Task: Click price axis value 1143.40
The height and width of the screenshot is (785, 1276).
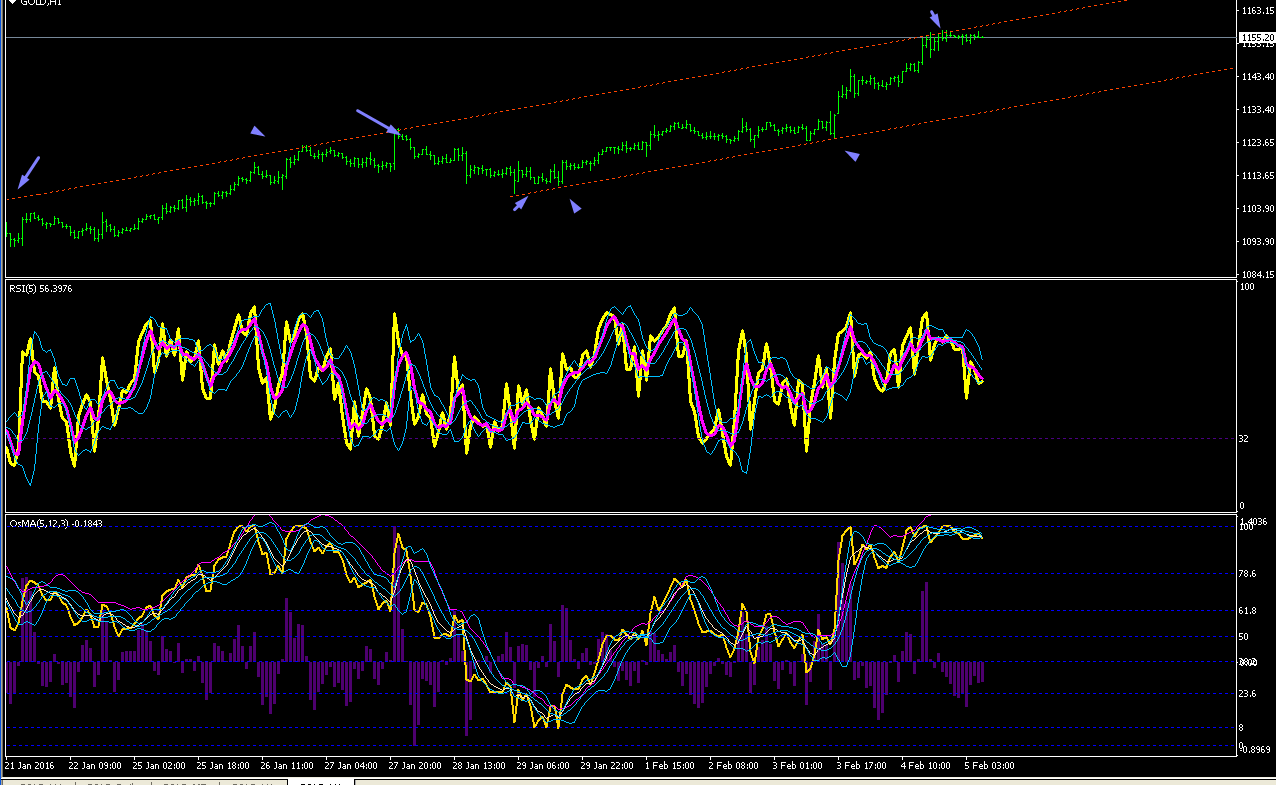Action: click(x=1256, y=76)
